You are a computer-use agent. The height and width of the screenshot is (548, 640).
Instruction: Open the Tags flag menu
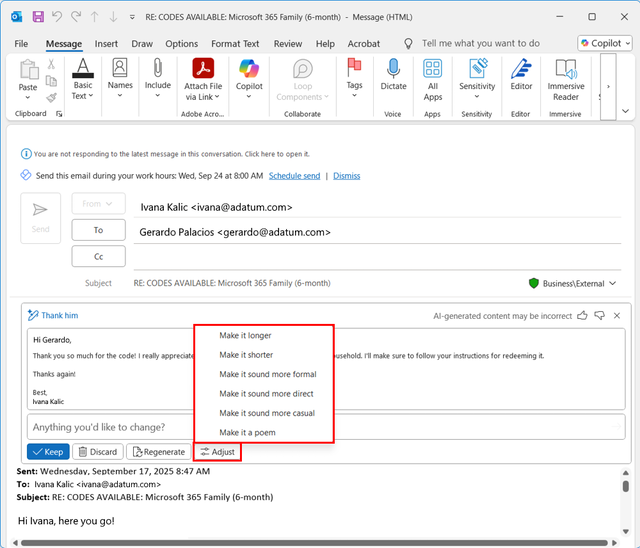click(354, 78)
